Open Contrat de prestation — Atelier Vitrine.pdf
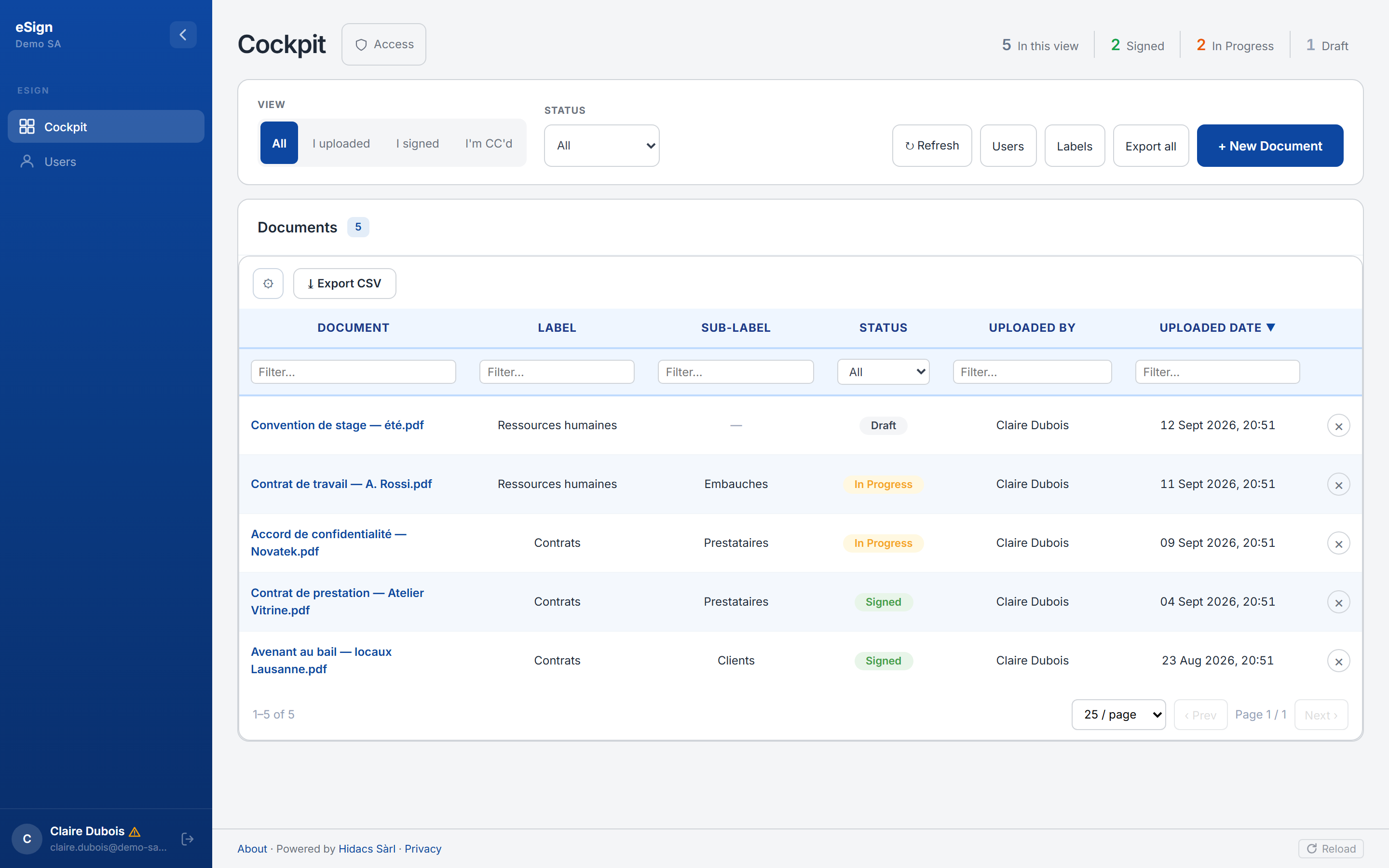 [x=337, y=602]
